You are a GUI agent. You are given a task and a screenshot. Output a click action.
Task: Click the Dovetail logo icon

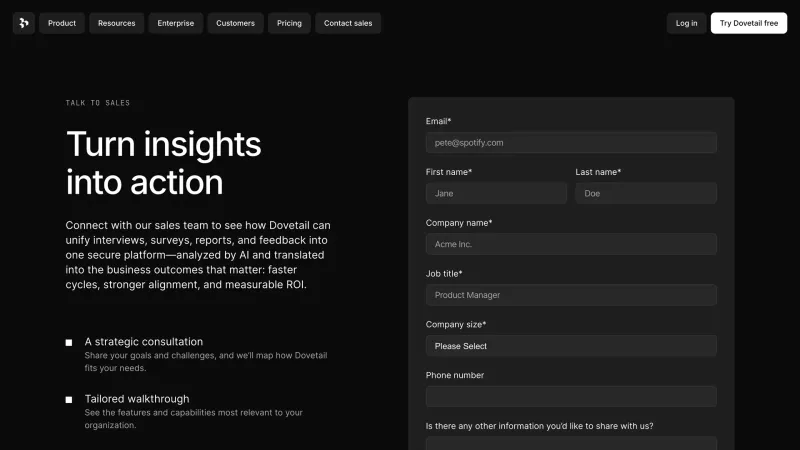click(23, 23)
